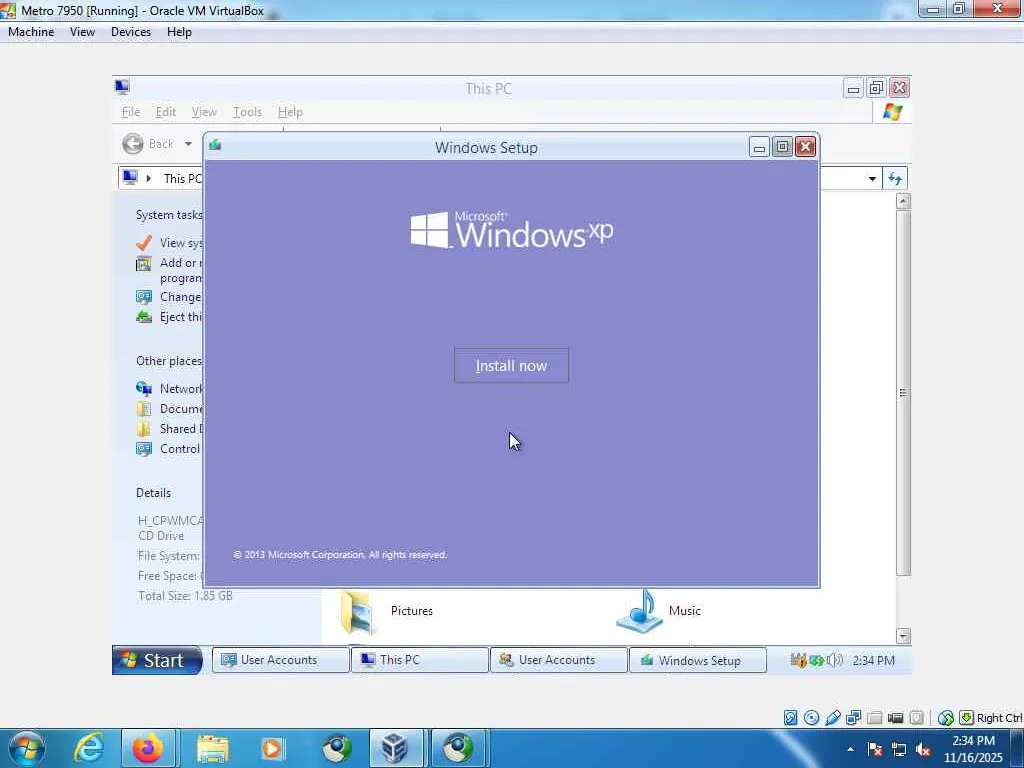Click the Windows flag logo in This PC
Screen dimensions: 1024x768
893,112
